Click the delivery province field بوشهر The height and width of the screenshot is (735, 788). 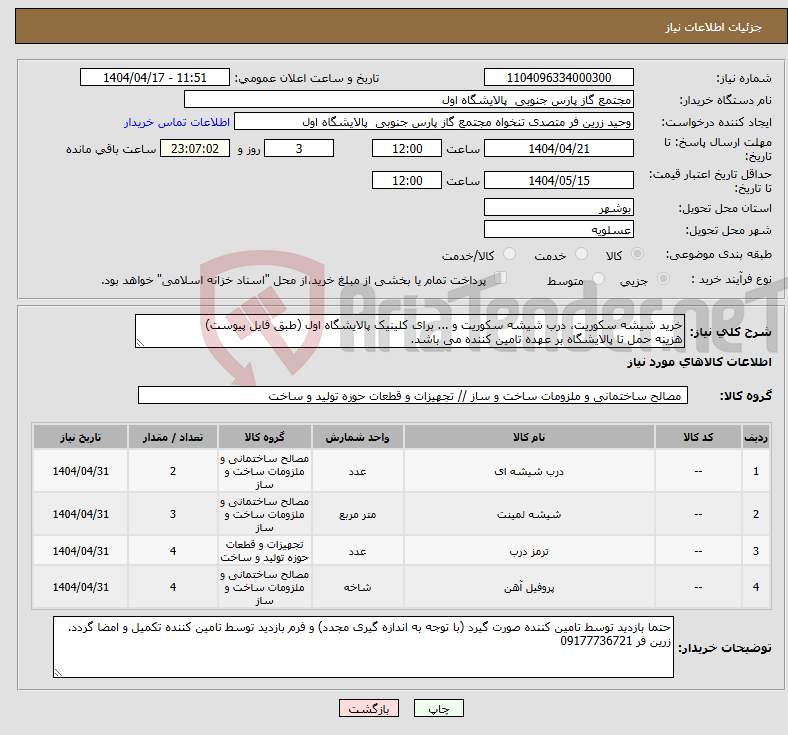(x=558, y=207)
